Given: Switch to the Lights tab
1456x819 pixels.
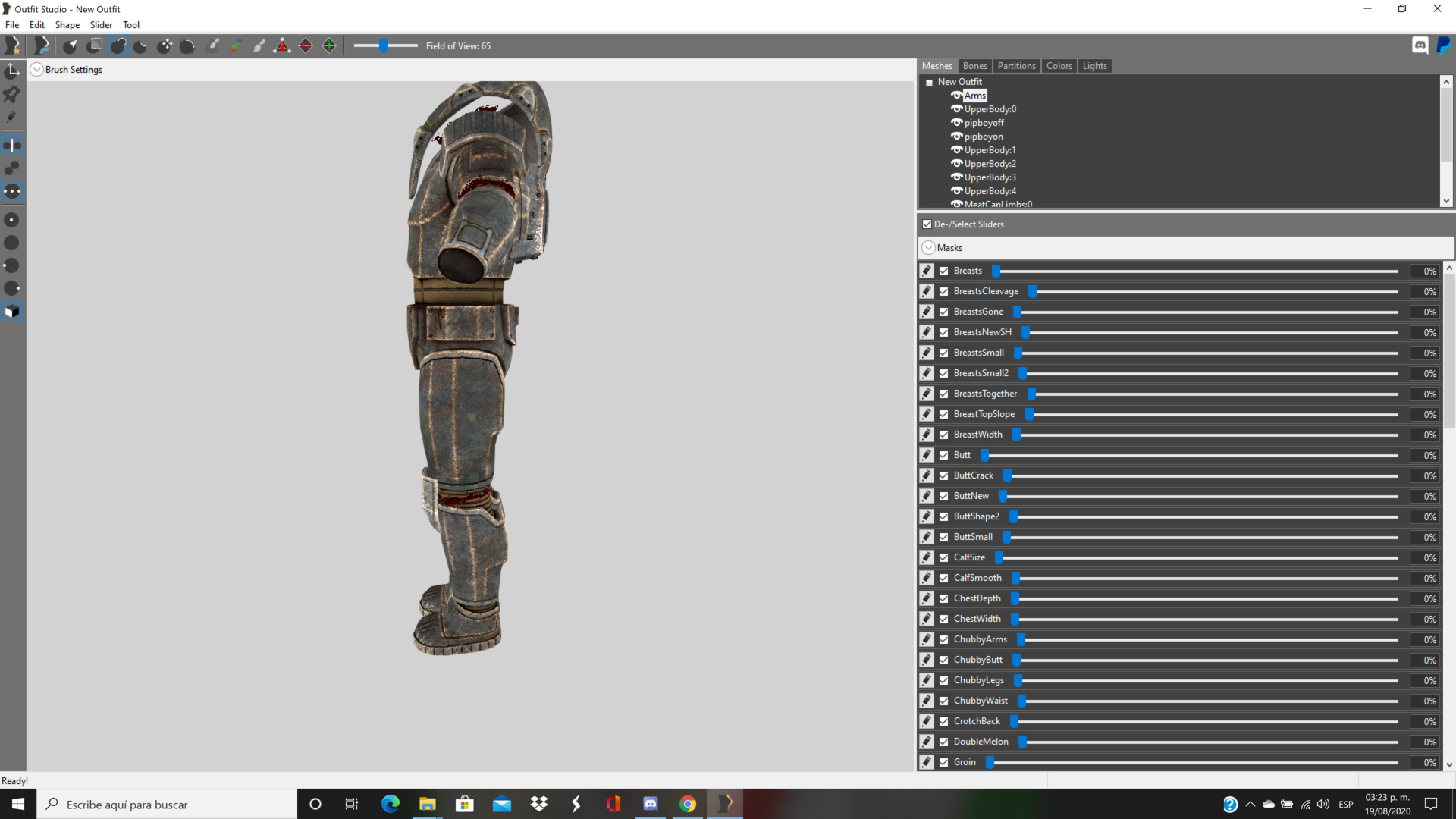Looking at the screenshot, I should click(1094, 66).
